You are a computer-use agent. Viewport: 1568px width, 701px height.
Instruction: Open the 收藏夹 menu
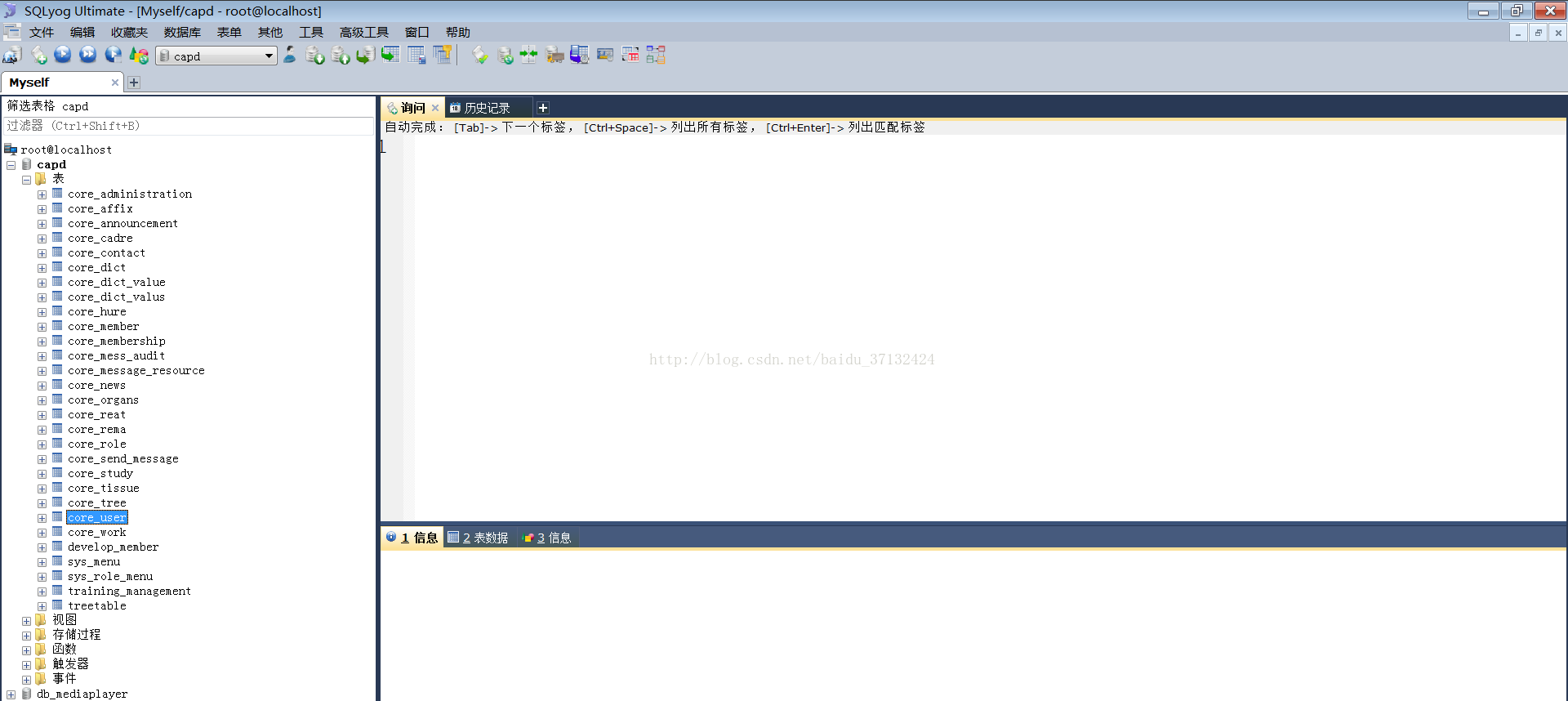129,33
